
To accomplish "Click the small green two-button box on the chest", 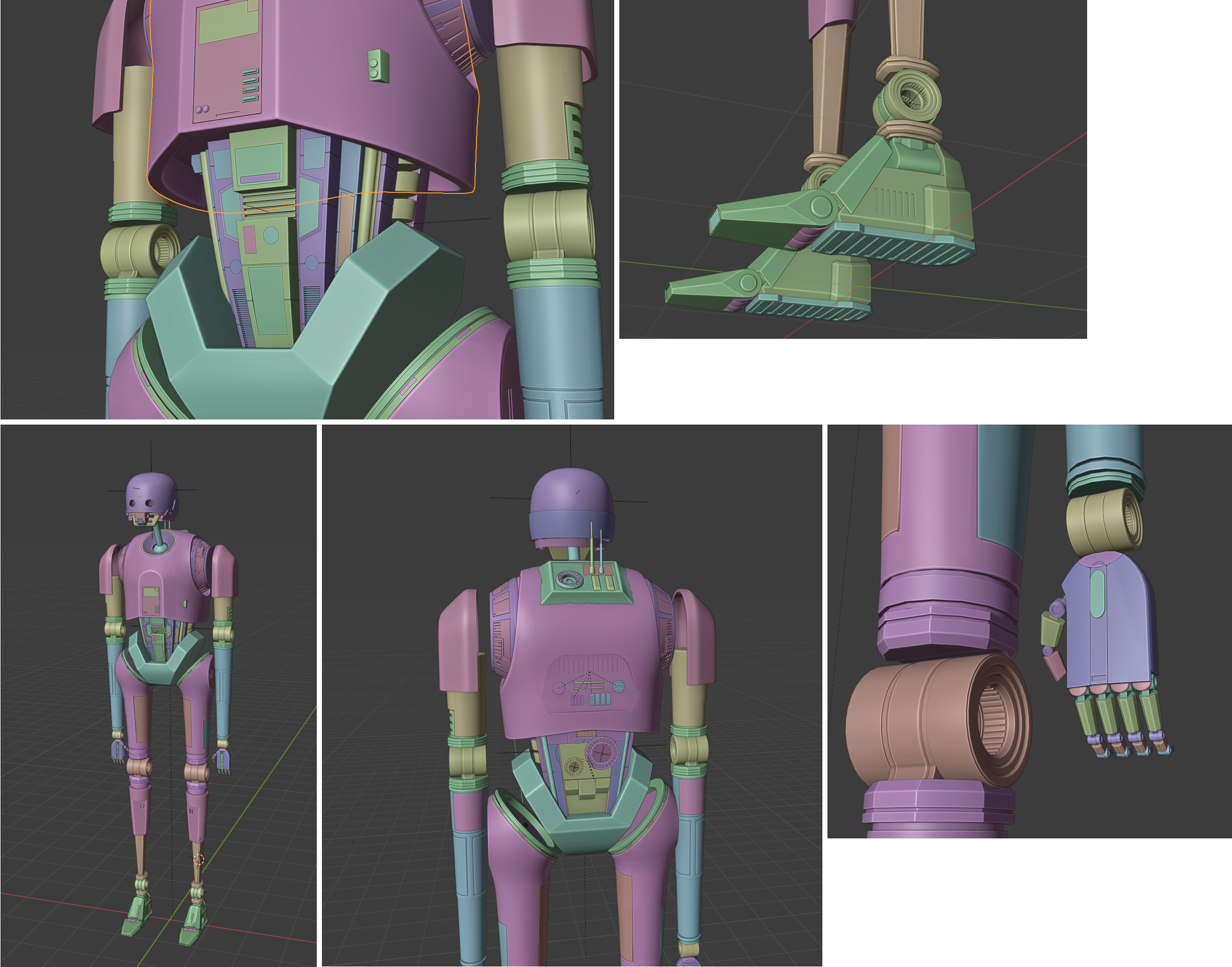I will click(378, 66).
